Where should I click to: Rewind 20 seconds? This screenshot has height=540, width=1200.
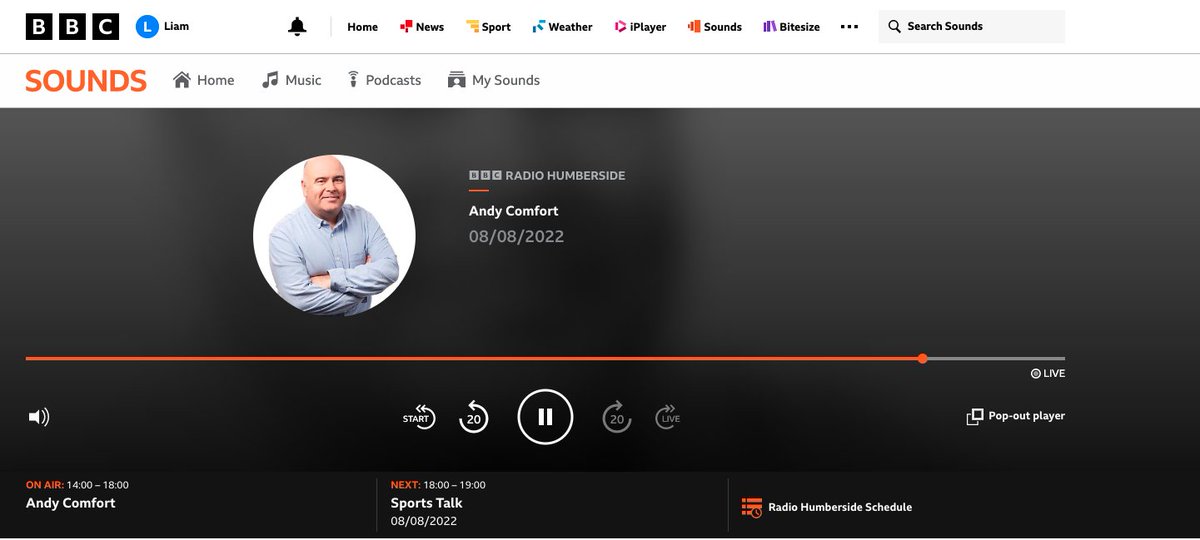point(473,417)
